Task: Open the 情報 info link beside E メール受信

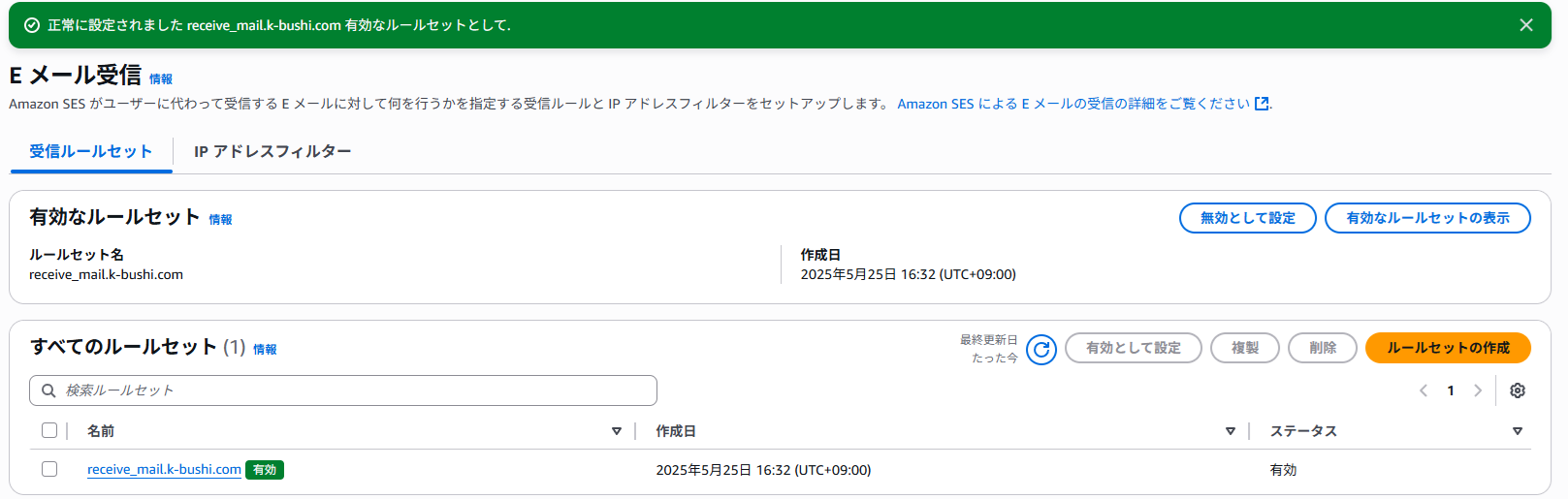Action: tap(161, 79)
